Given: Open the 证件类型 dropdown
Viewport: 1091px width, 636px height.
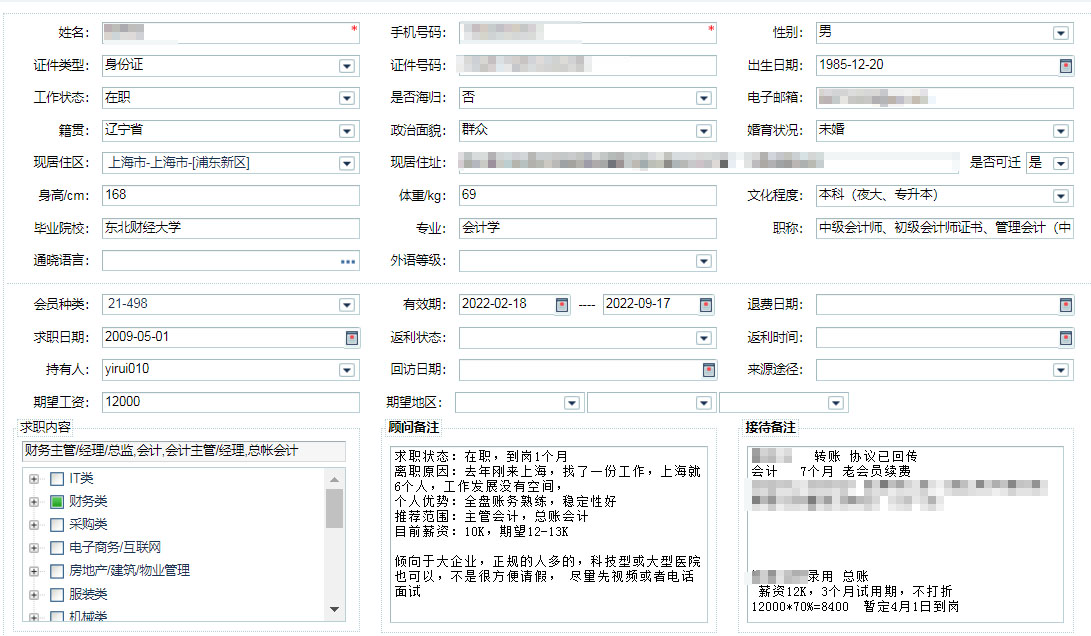Looking at the screenshot, I should [x=347, y=66].
